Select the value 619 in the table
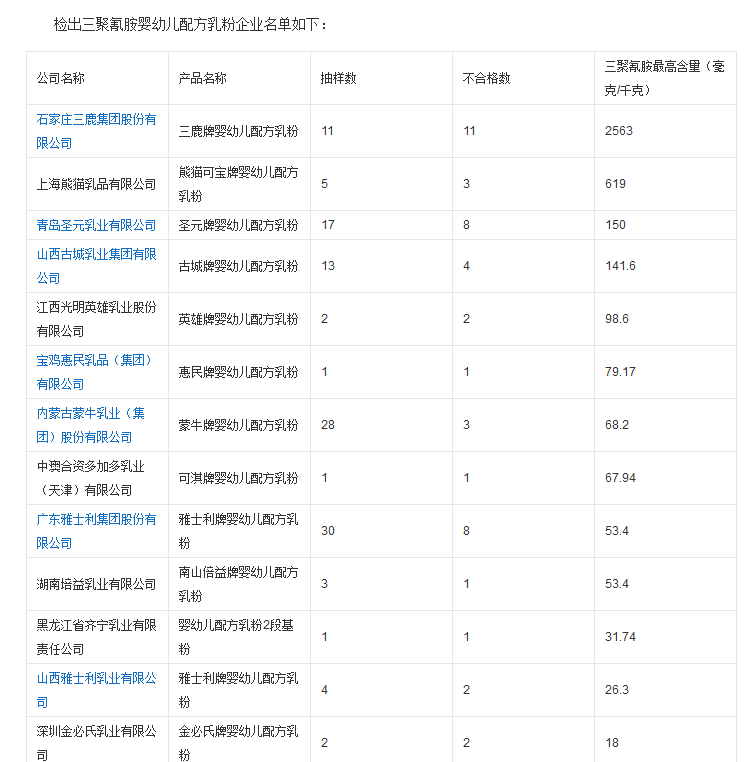This screenshot has height=762, width=756. click(615, 184)
